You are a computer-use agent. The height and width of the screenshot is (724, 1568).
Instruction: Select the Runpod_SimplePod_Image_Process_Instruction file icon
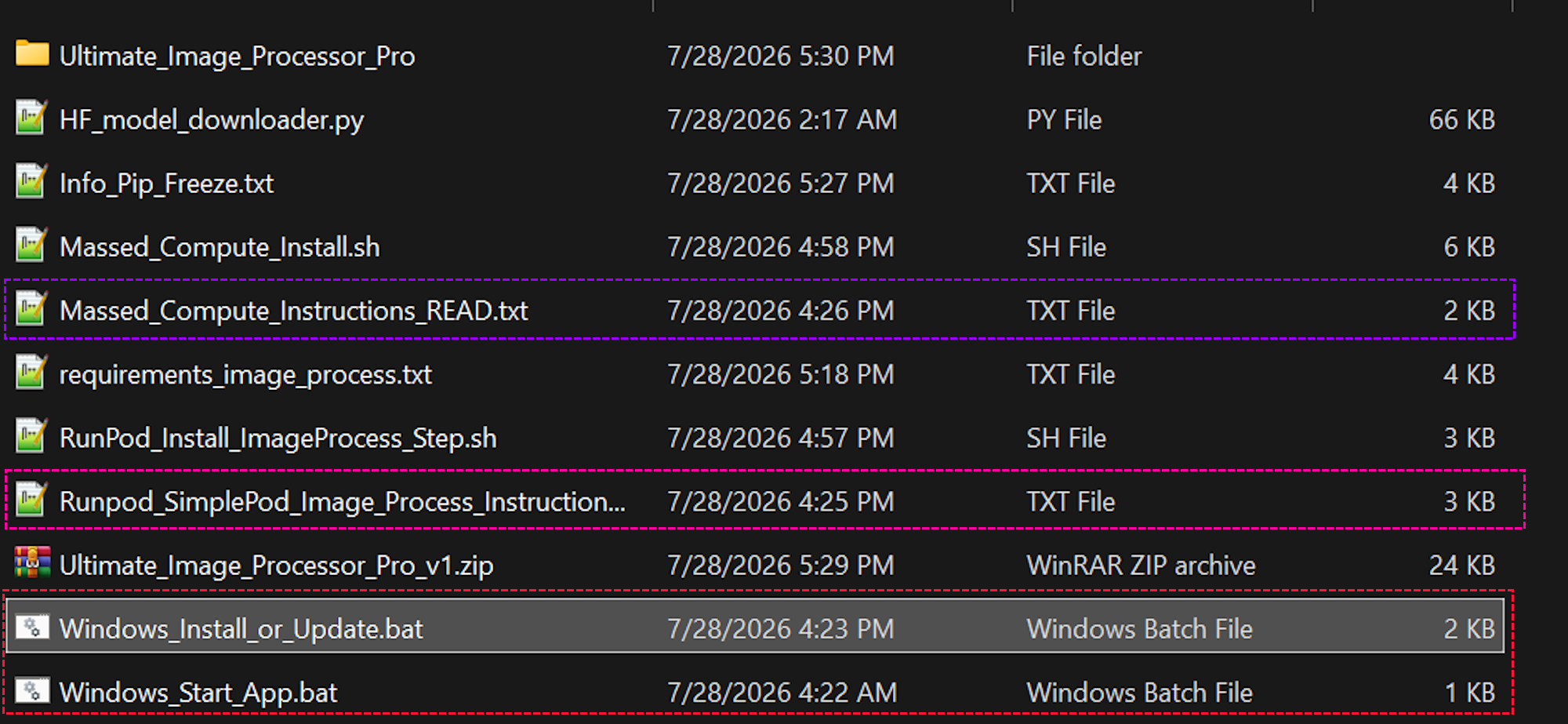[x=31, y=499]
